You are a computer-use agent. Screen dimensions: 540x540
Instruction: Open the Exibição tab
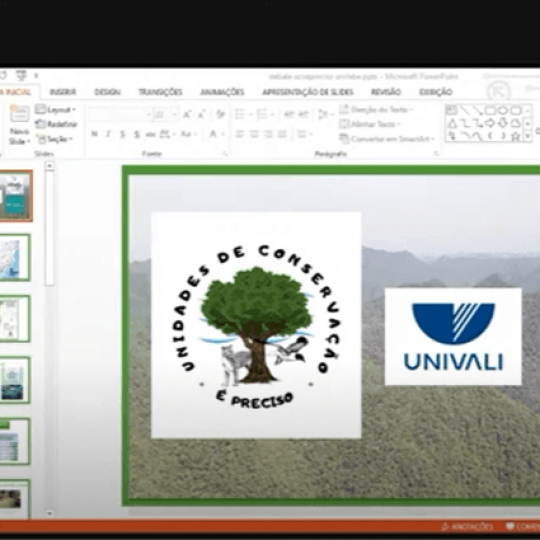tap(436, 92)
